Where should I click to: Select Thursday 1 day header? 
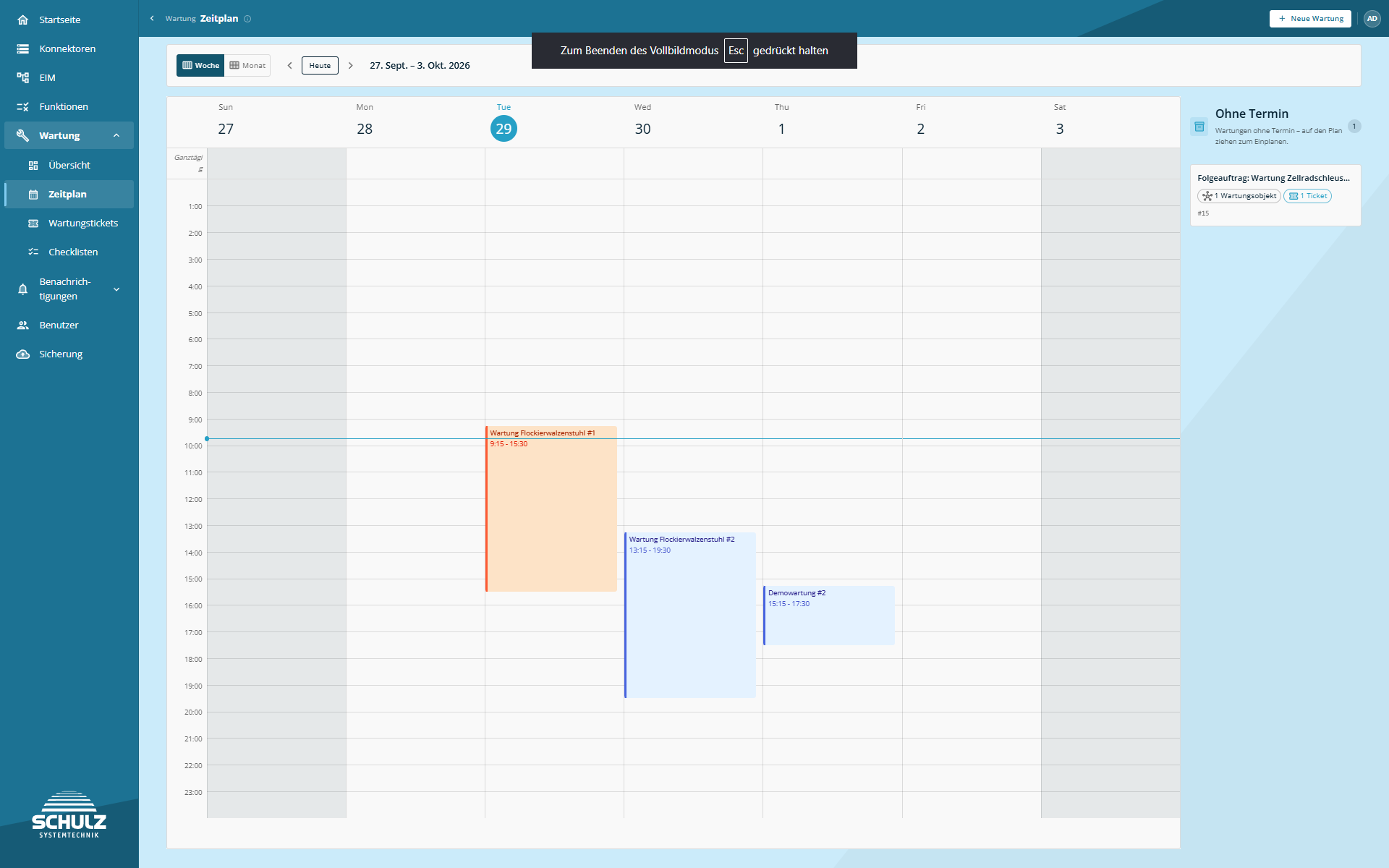pos(781,122)
